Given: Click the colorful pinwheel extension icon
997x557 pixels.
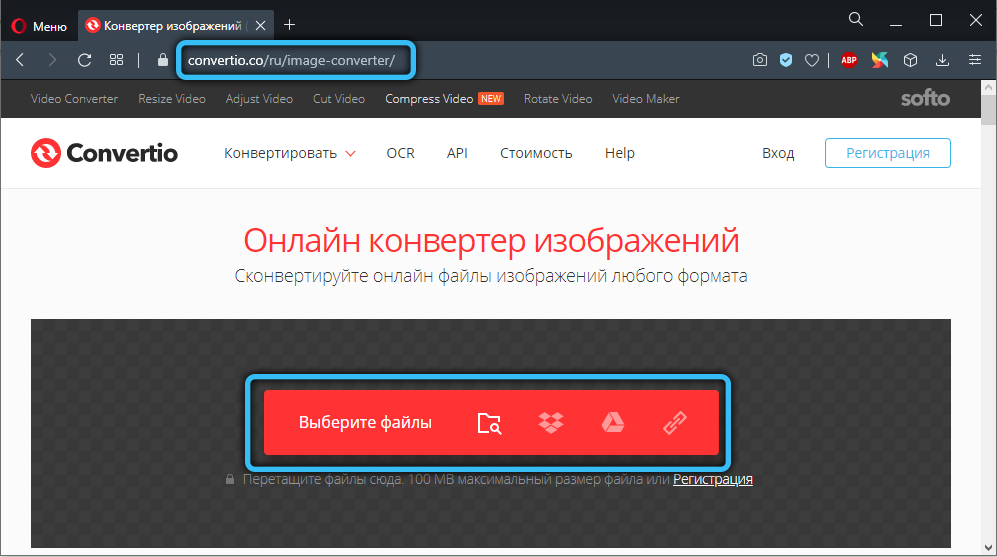Looking at the screenshot, I should (879, 60).
